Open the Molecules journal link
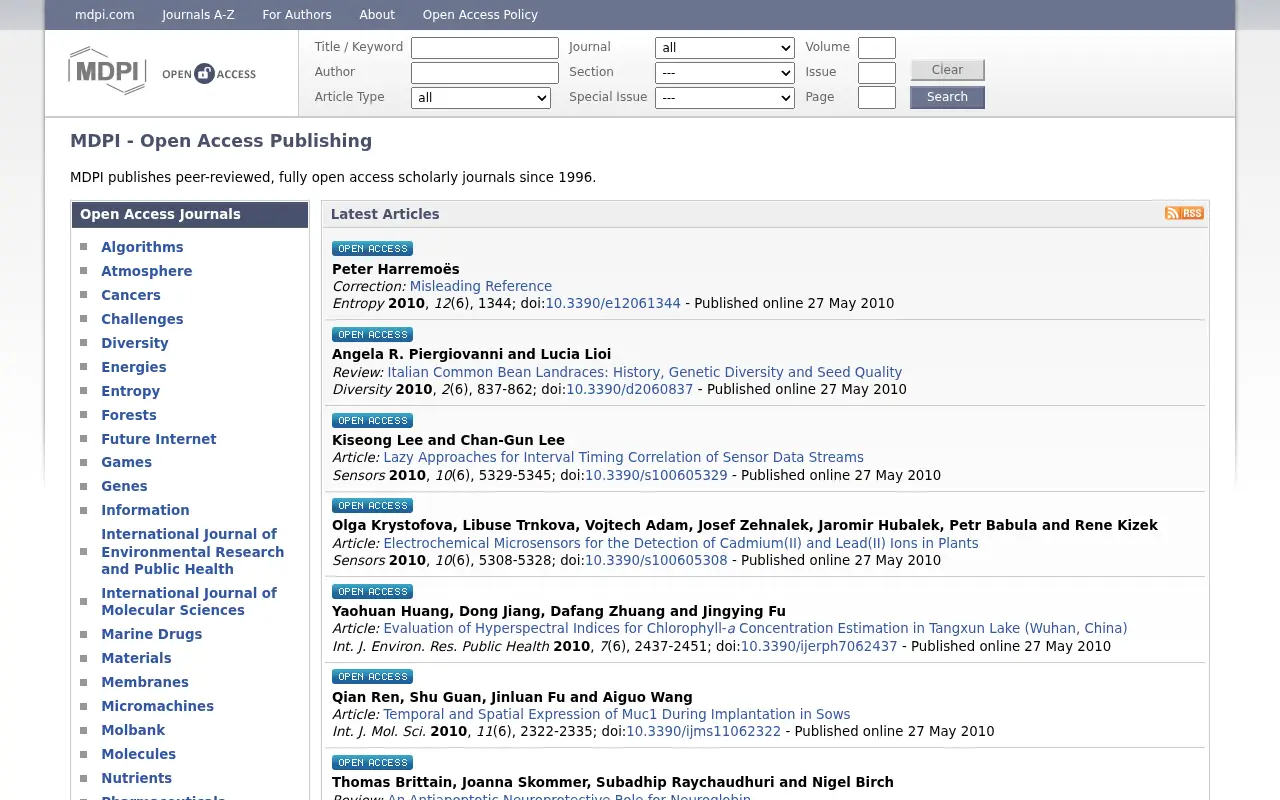This screenshot has width=1280, height=800. [x=138, y=754]
